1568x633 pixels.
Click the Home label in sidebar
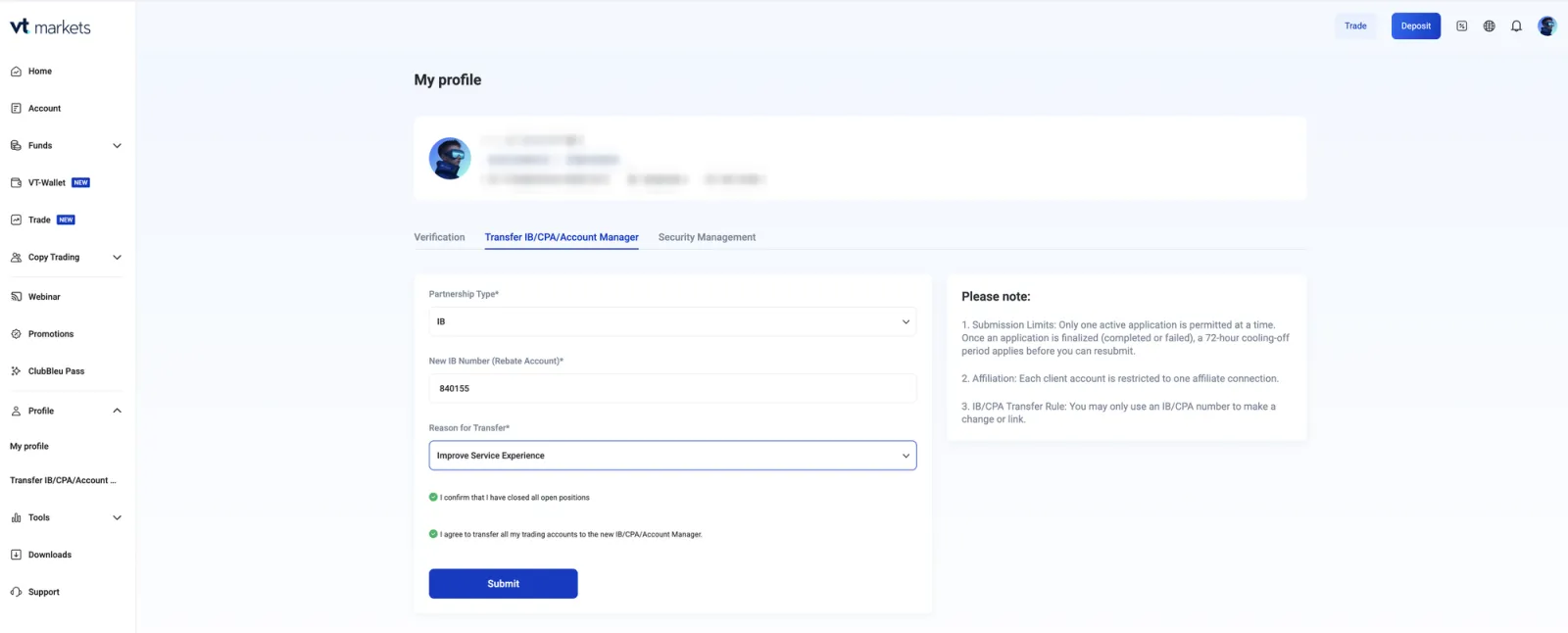(x=40, y=72)
